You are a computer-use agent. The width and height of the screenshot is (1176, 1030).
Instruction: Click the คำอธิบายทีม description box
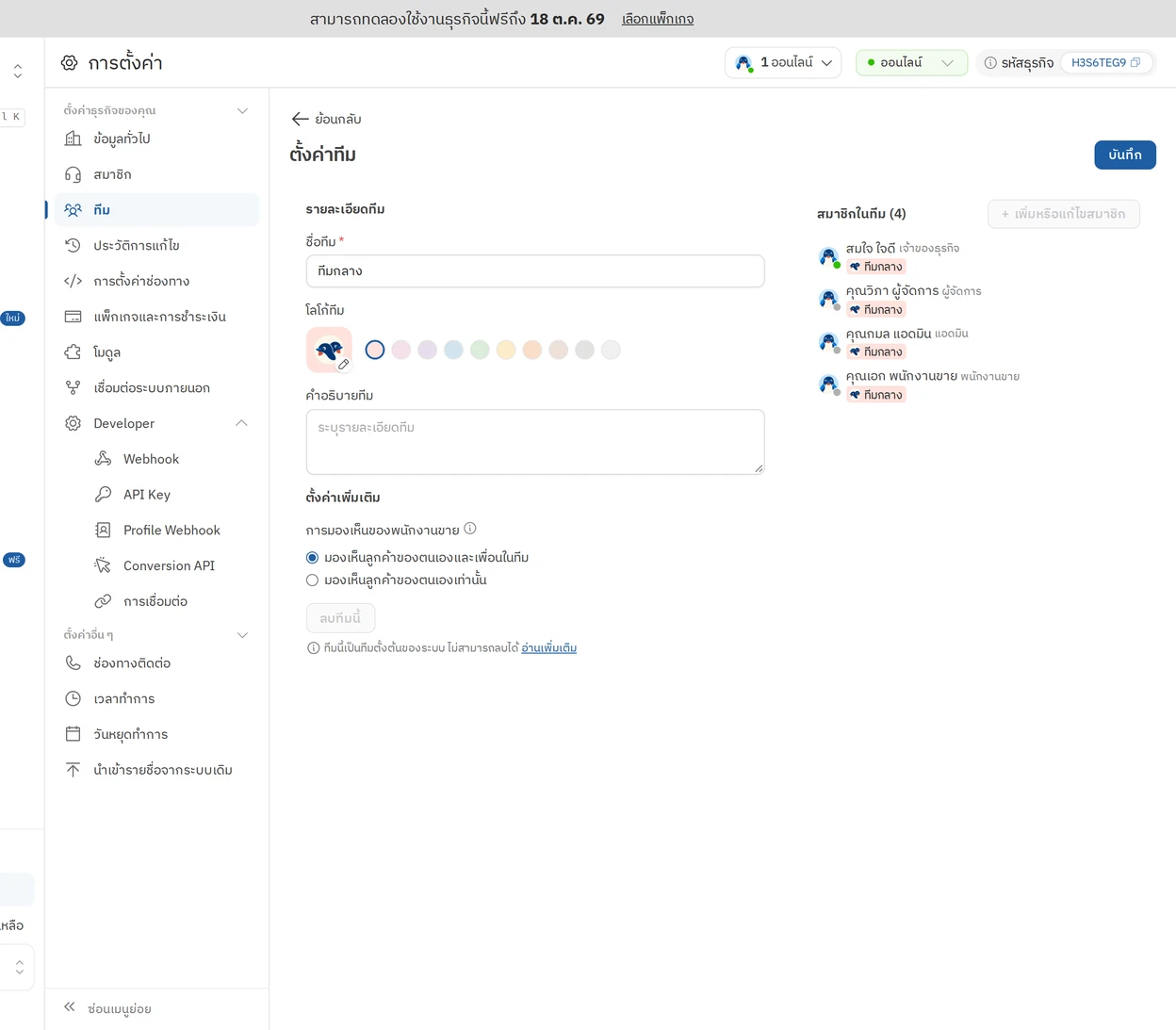tap(535, 442)
